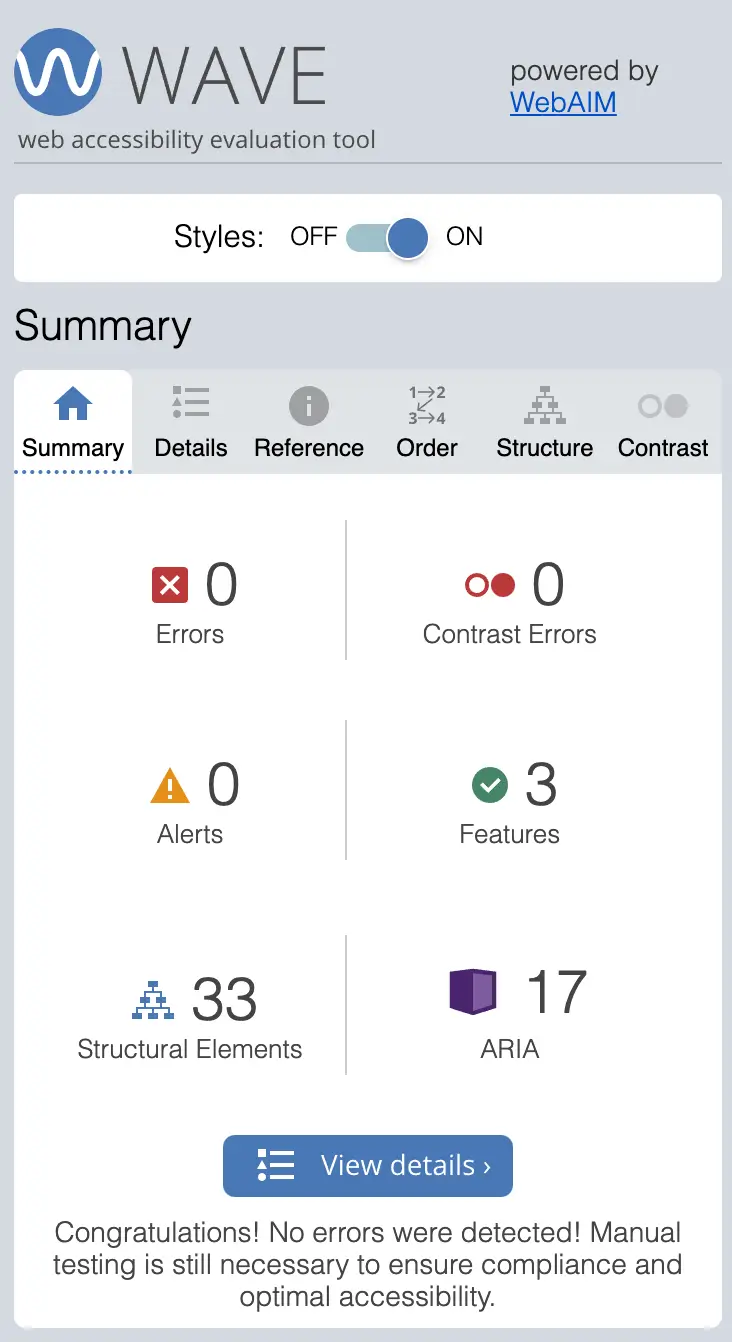Click the Structural Elements tree icon
Screen dimensions: 732x1342
click(x=152, y=997)
